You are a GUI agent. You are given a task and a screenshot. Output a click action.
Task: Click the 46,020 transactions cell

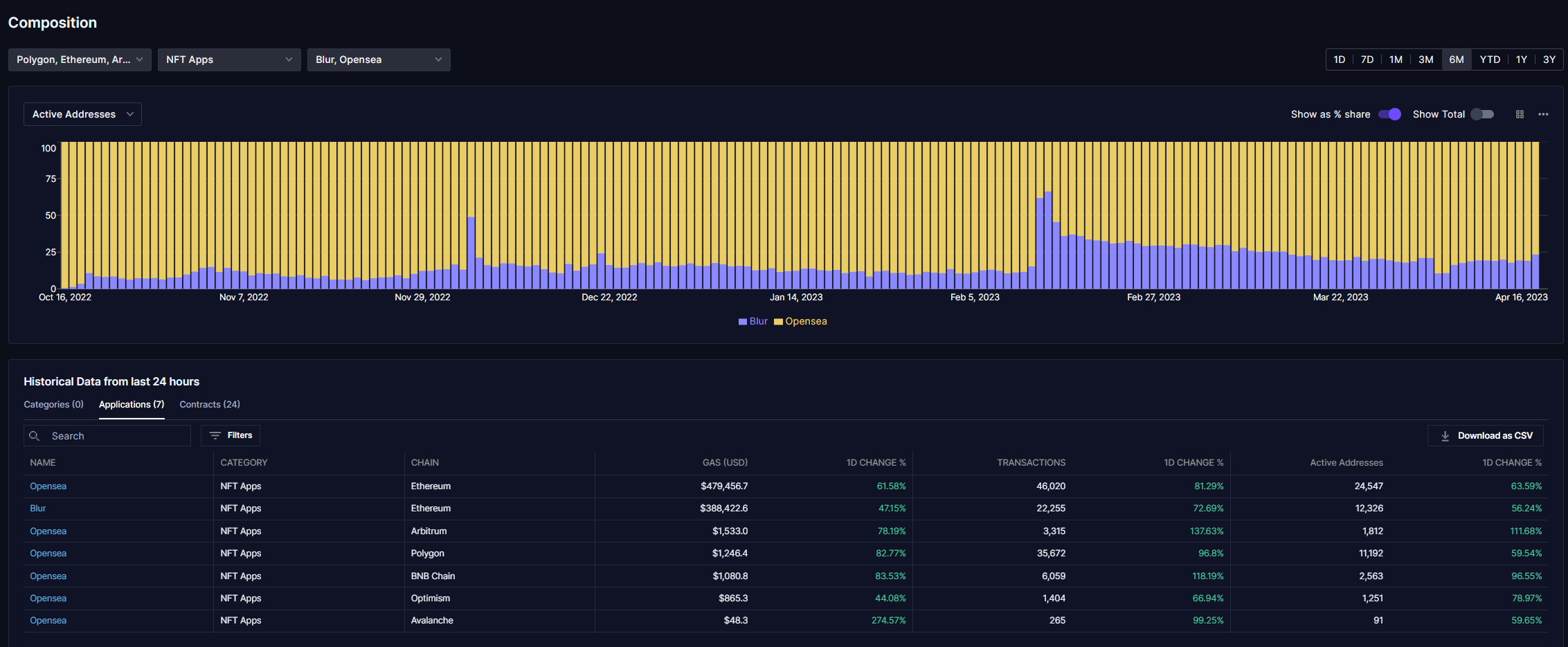(x=1051, y=486)
